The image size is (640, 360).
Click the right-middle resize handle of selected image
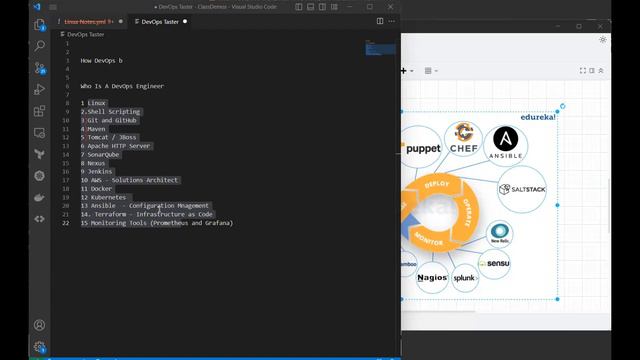coord(558,205)
